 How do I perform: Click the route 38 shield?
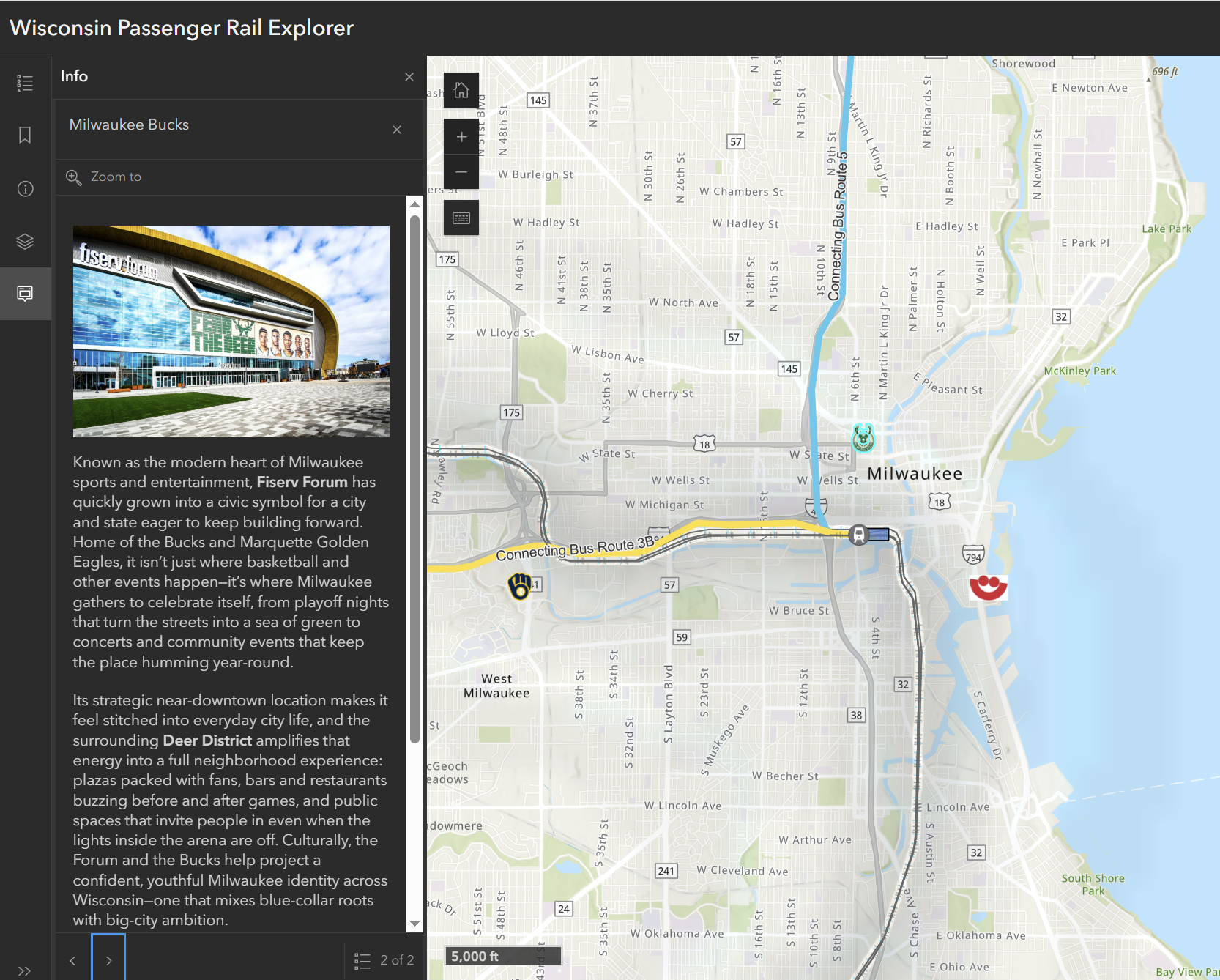[856, 715]
